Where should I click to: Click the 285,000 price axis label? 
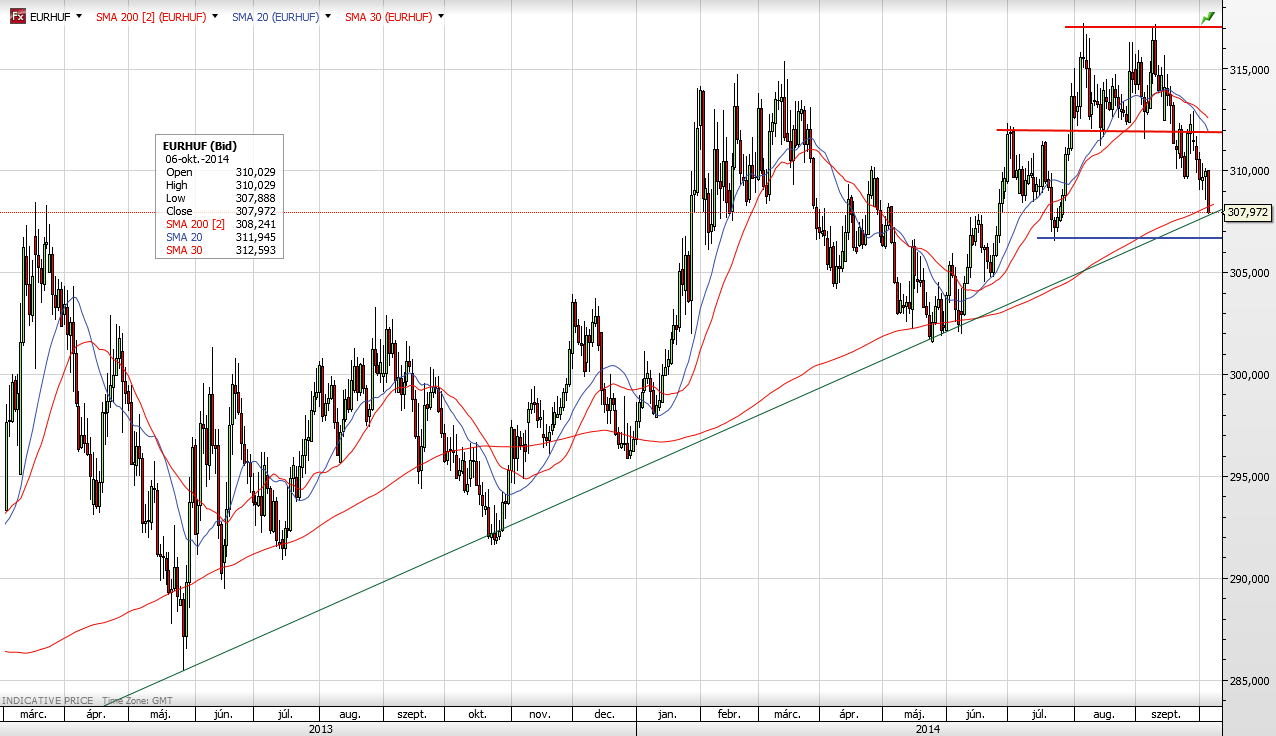(1252, 681)
